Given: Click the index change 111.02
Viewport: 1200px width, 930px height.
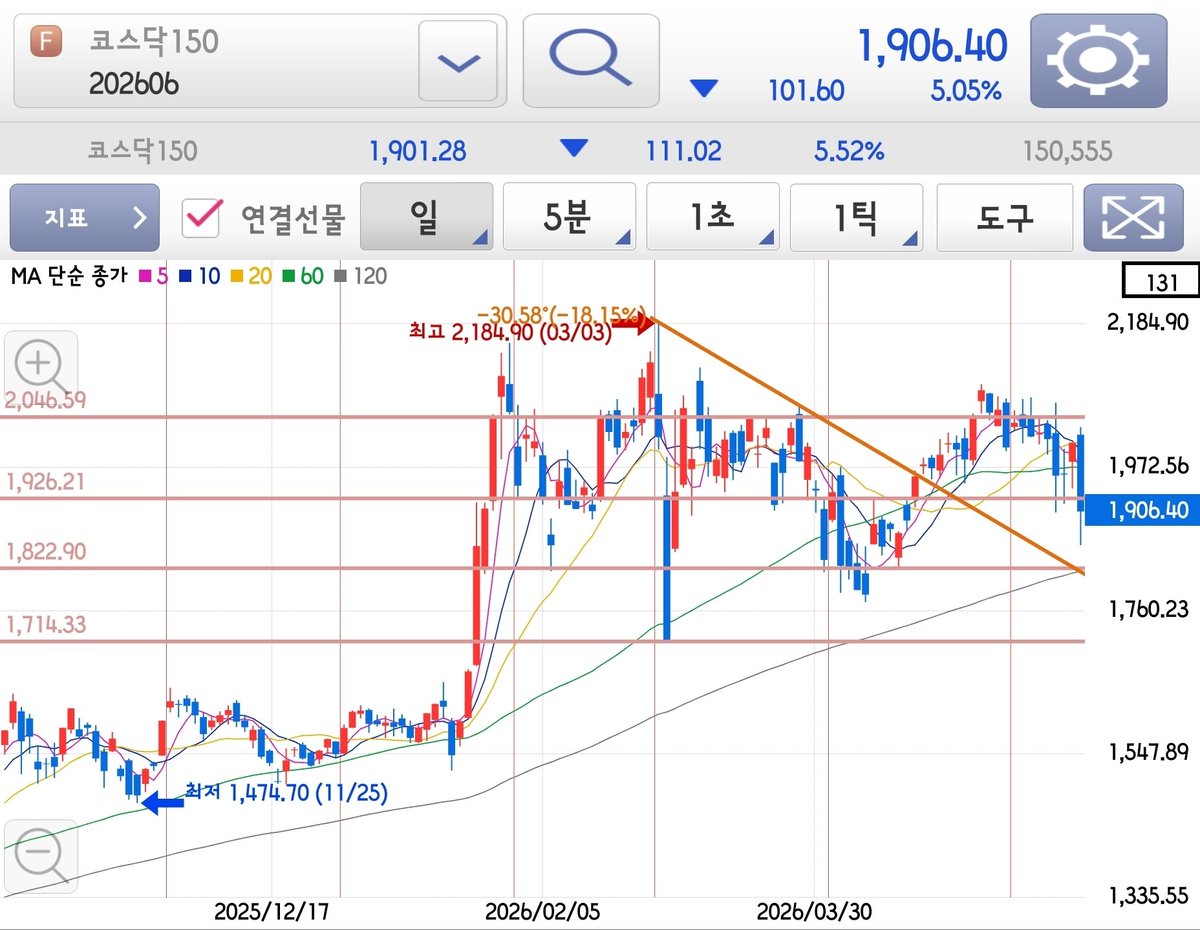Looking at the screenshot, I should point(683,152).
